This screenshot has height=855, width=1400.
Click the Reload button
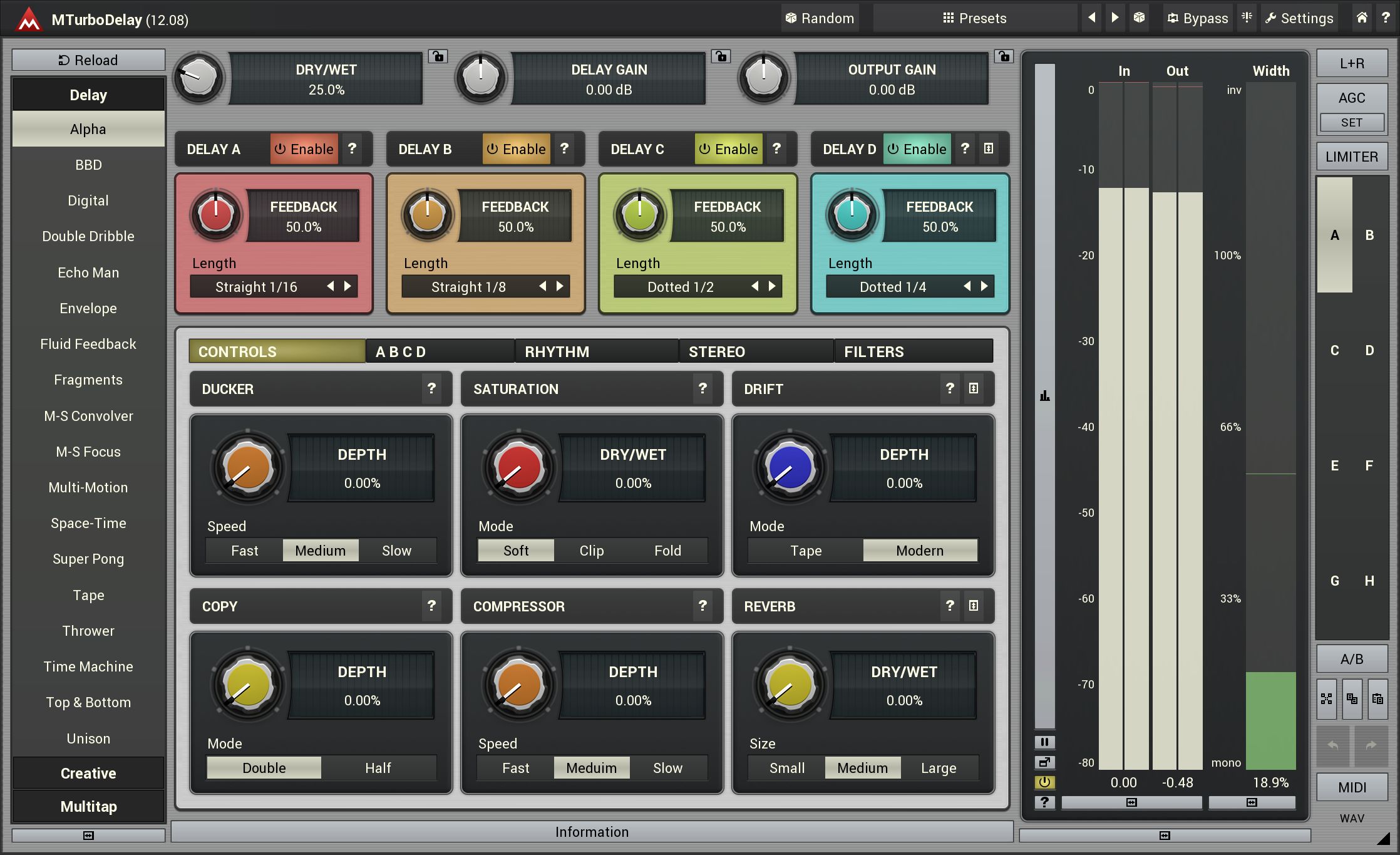(88, 60)
